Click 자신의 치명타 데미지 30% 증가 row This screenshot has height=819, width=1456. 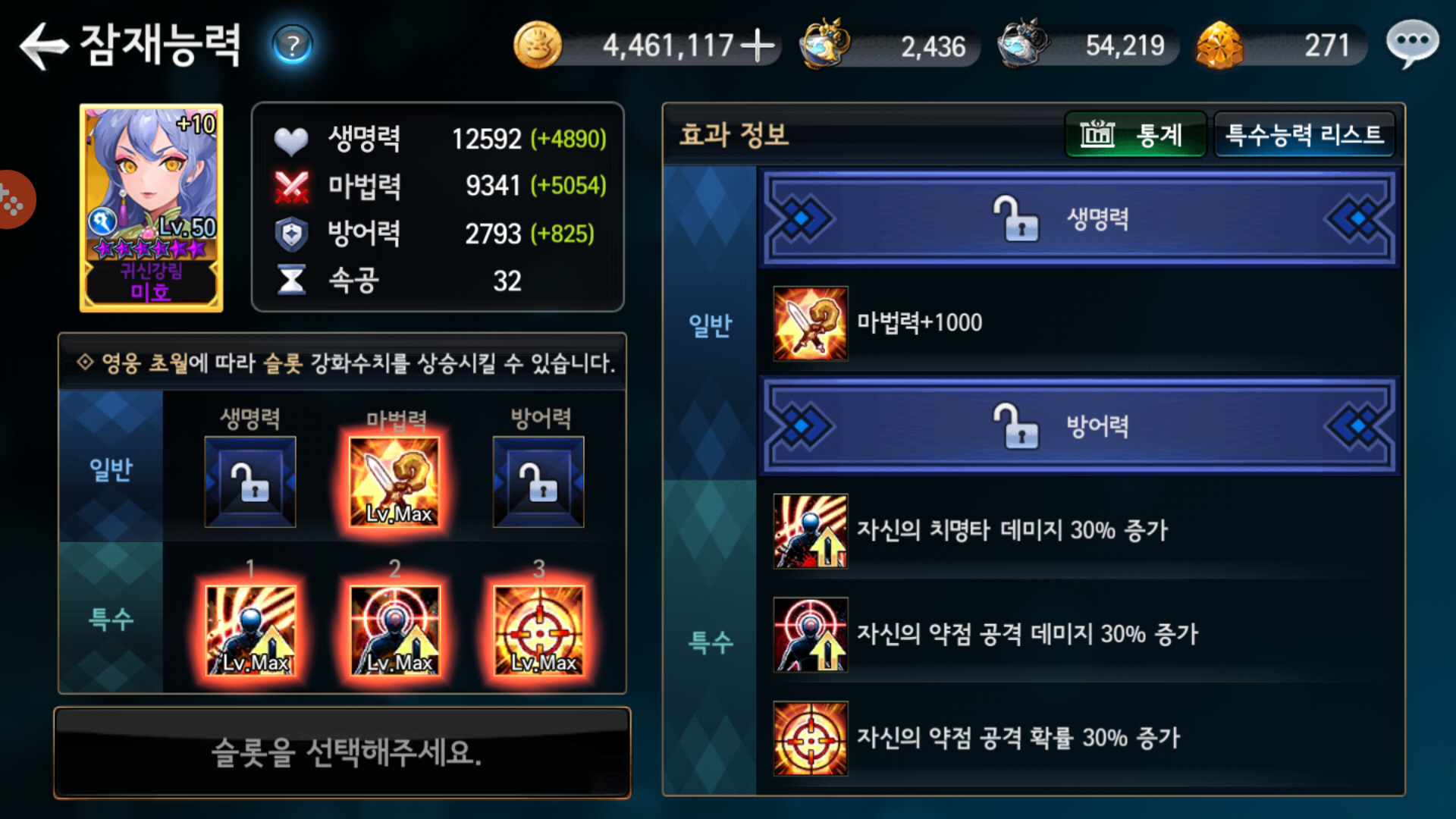[1080, 530]
